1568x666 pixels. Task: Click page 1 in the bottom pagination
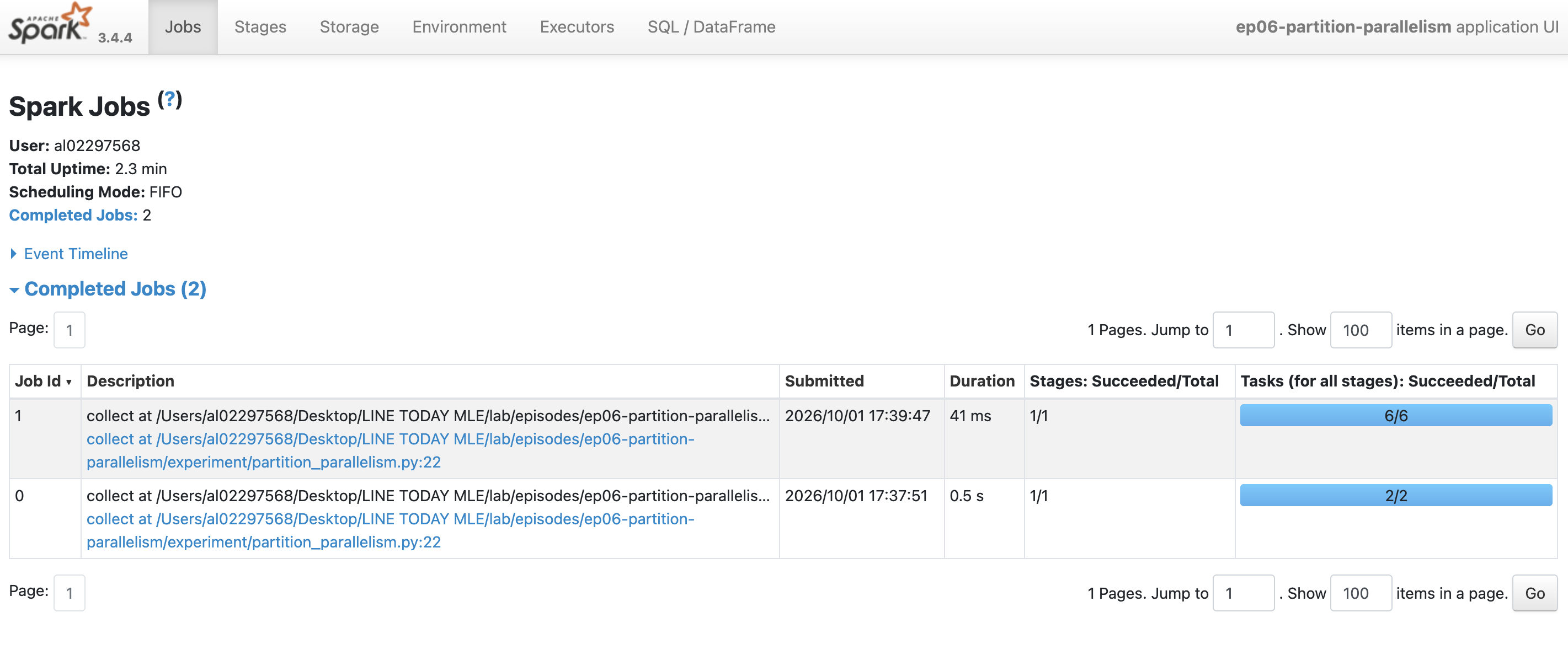click(x=70, y=593)
